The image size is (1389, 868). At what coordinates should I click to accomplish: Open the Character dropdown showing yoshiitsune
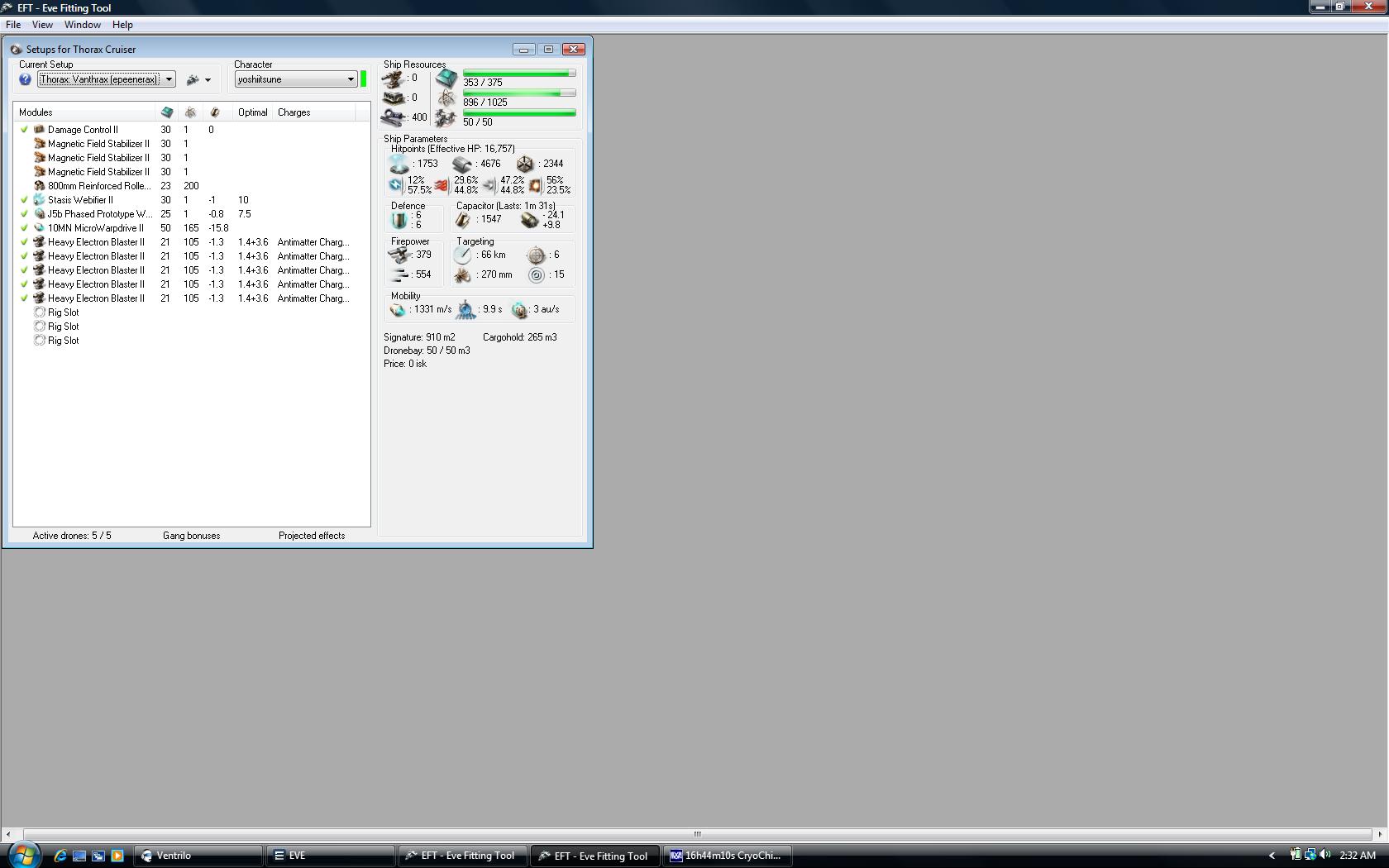296,79
